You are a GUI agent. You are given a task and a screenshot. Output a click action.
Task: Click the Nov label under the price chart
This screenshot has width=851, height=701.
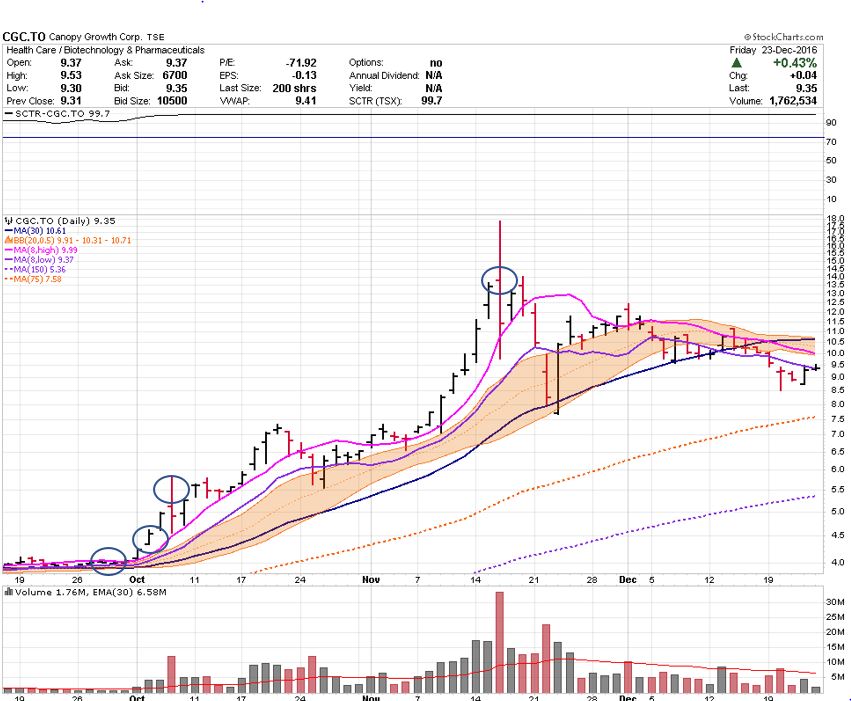[x=371, y=579]
